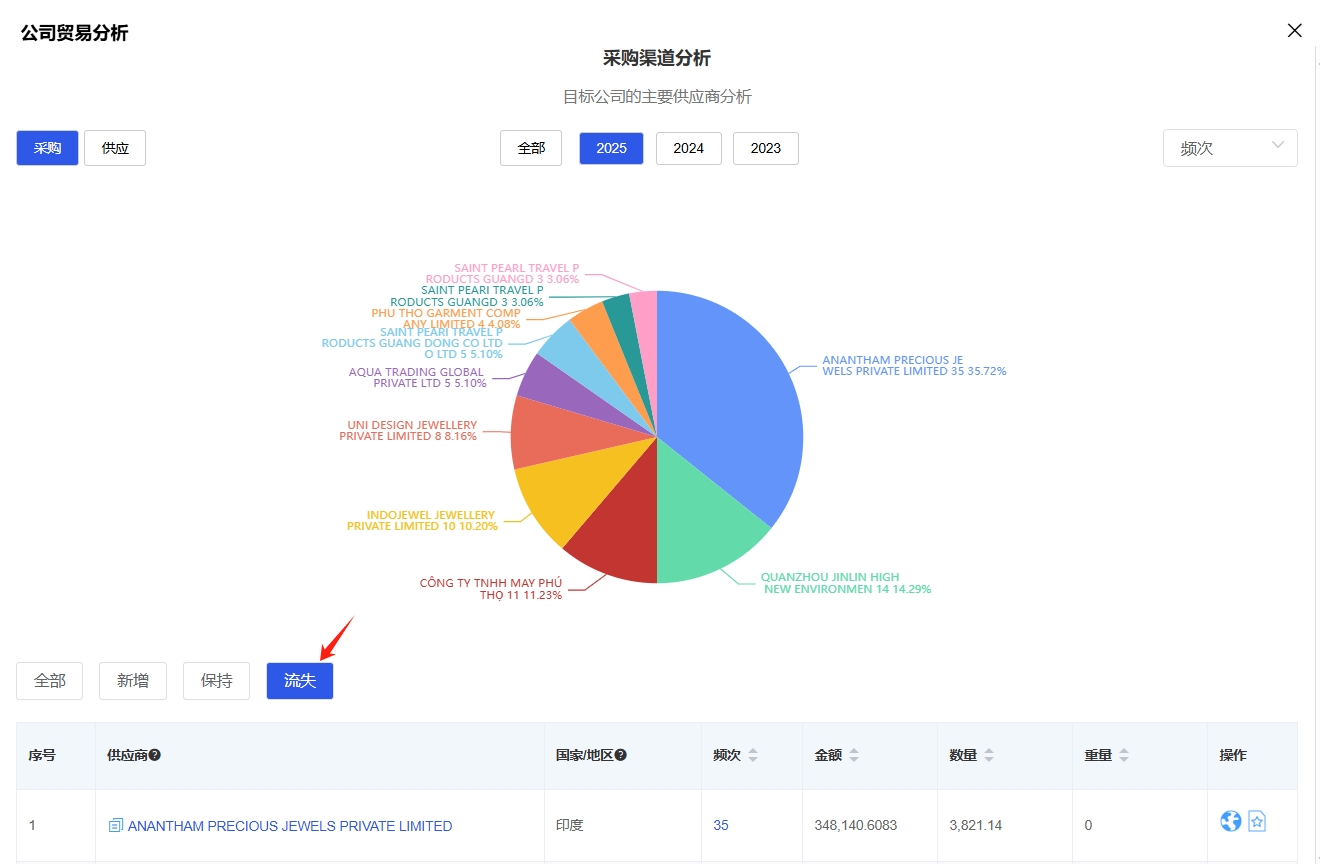Click the AQUA TRADING GLOBAL PRIVATE LTD label
Screen dimensions: 1320x864
[417, 377]
